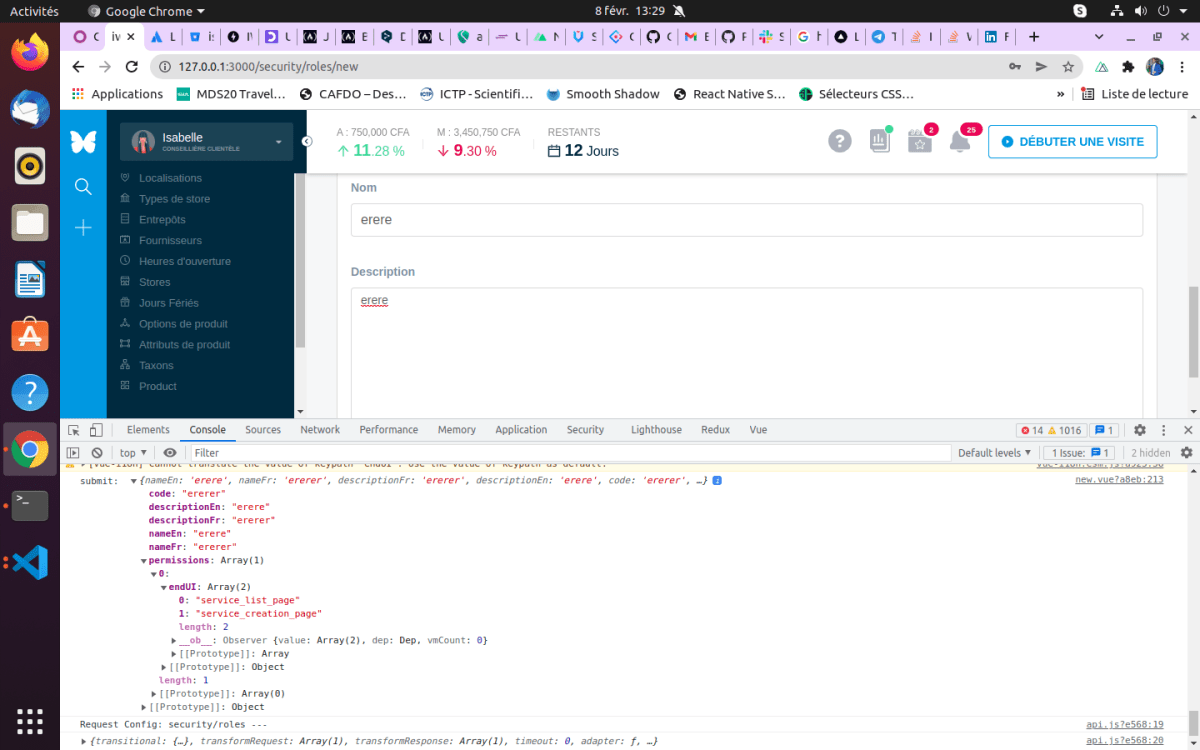This screenshot has height=750, width=1200.
Task: Open the Application tab
Action: click(x=521, y=430)
